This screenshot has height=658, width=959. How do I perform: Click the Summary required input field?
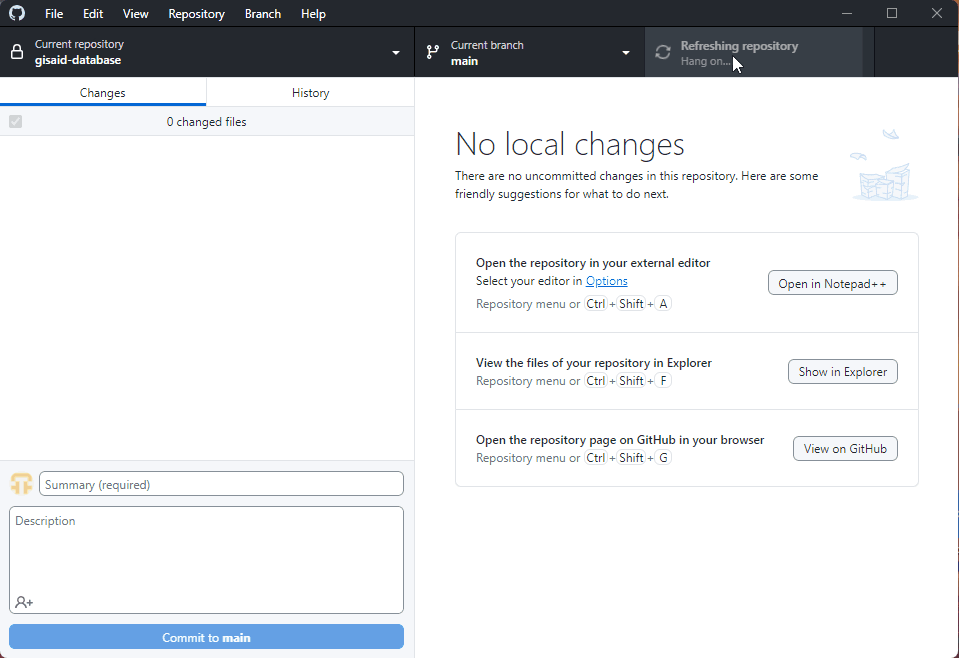(x=221, y=483)
